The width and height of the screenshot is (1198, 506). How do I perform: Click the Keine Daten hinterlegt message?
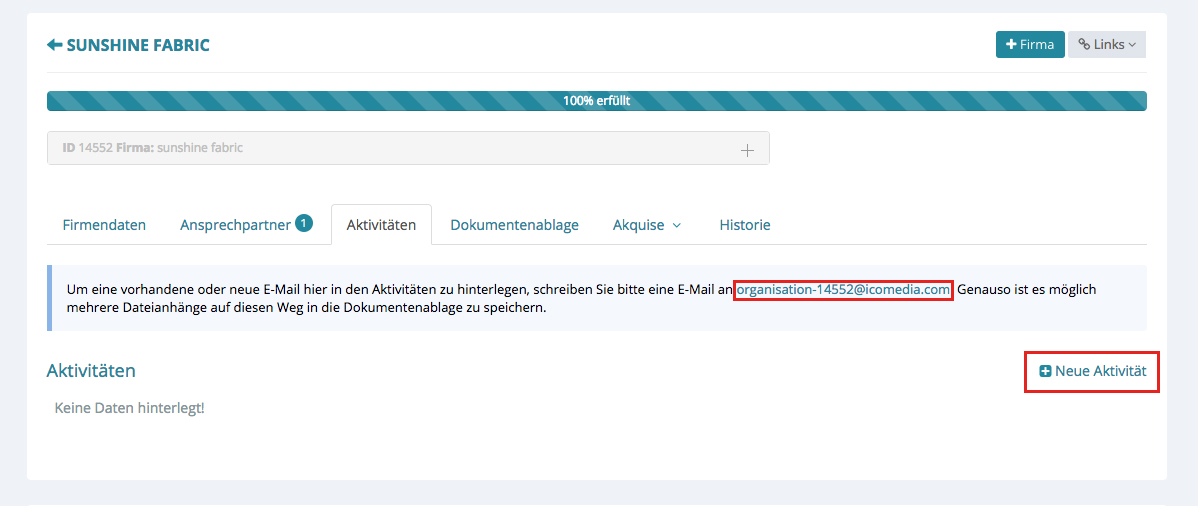(x=129, y=408)
